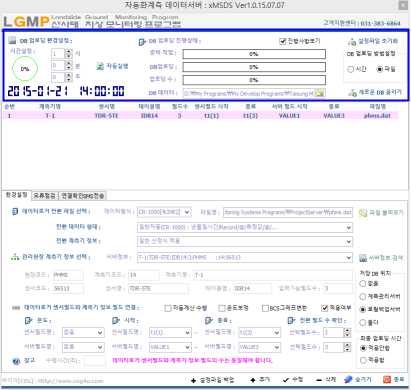Open the 종료 센서필드명 t1(3) dropdown
Viewport: 411px width, 390px height.
point(260,332)
